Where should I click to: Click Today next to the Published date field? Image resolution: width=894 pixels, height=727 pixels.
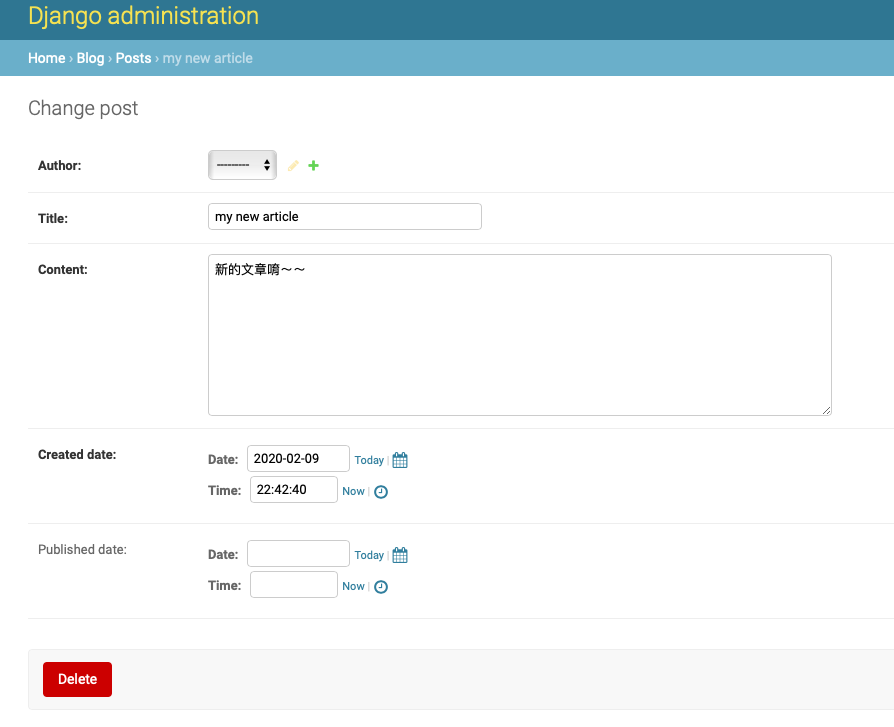pos(369,555)
